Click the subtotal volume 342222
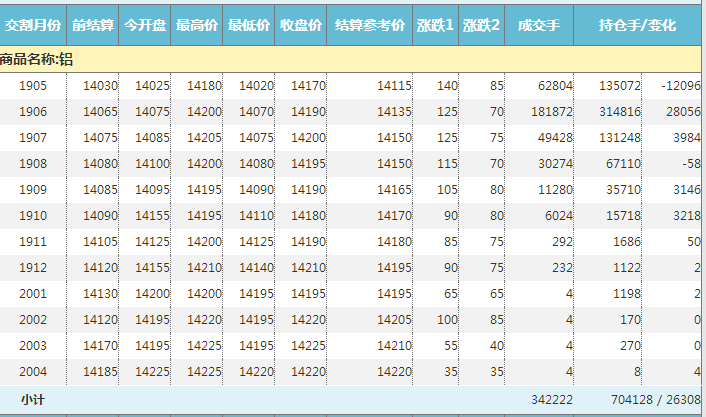This screenshot has width=706, height=417. (x=552, y=399)
